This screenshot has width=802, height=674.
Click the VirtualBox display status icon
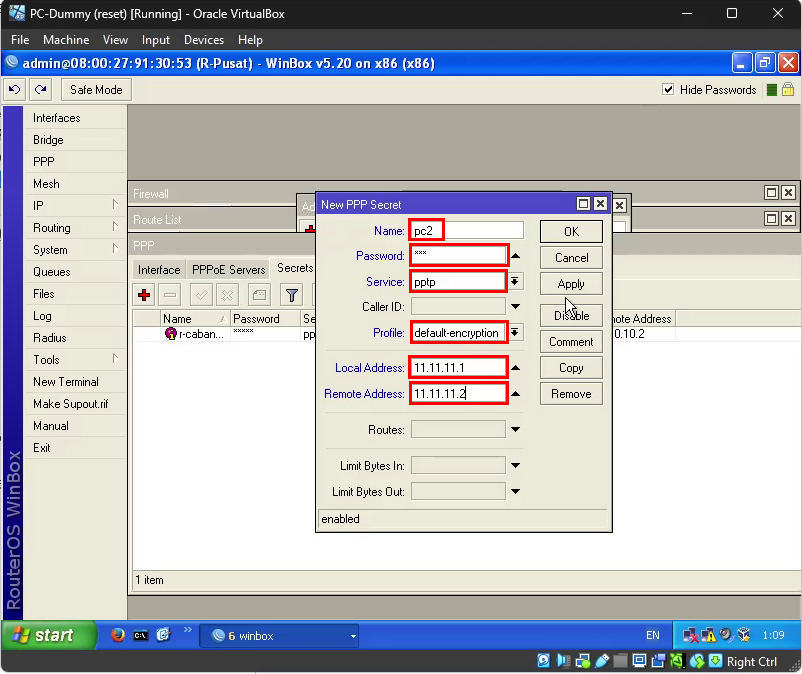[x=639, y=661]
